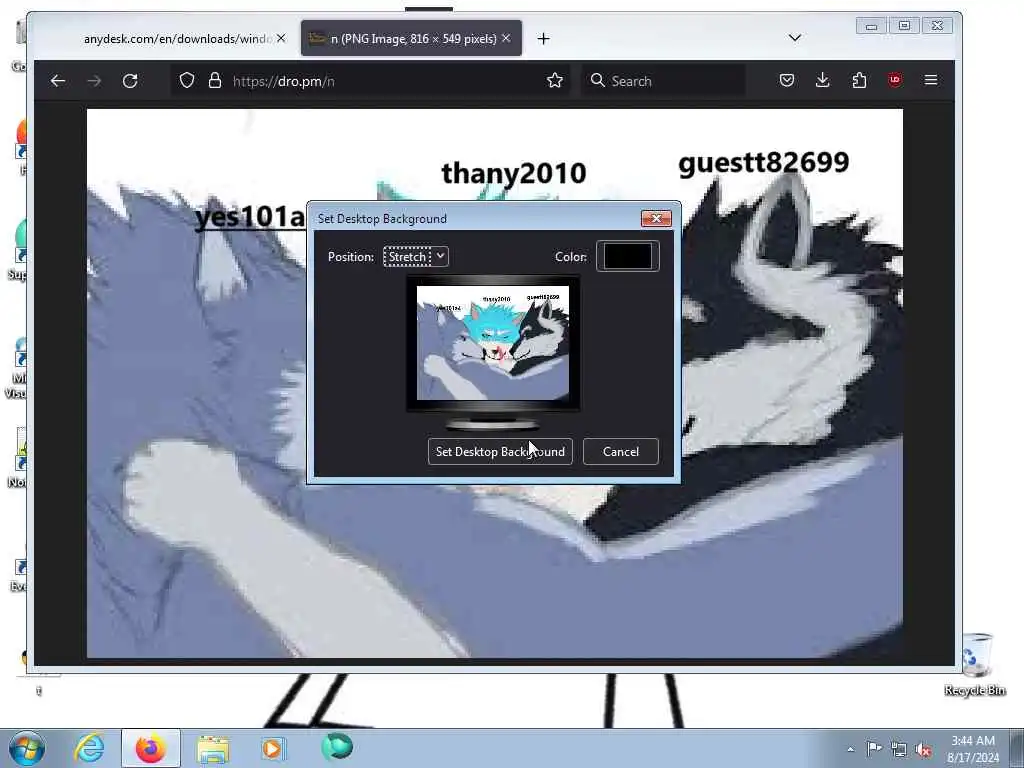Viewport: 1024px width, 768px height.
Task: Open the Firefox hamburger application menu
Action: (x=931, y=80)
